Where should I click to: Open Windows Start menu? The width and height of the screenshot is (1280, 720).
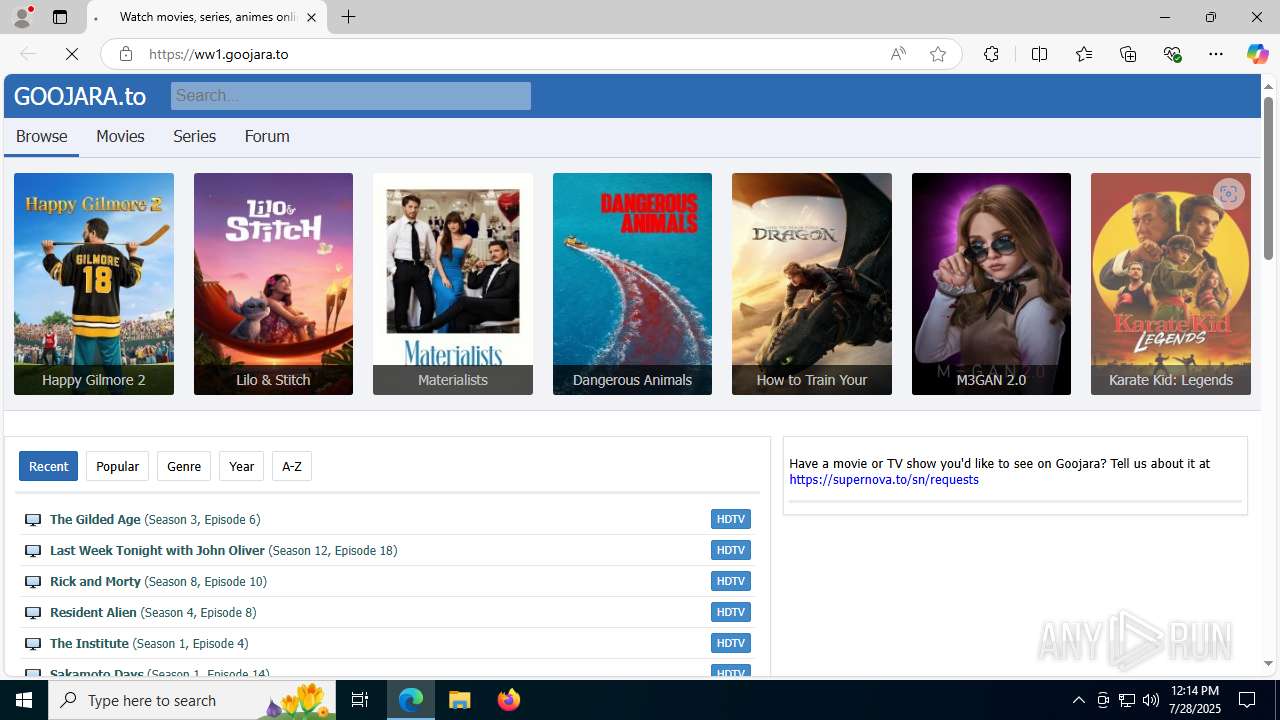[24, 700]
